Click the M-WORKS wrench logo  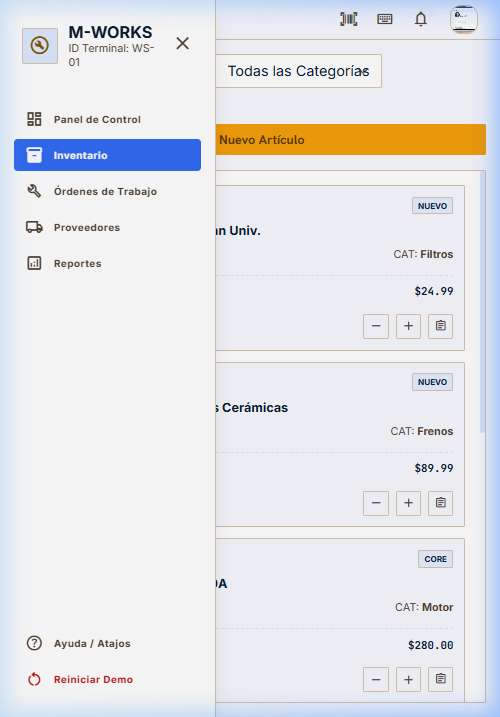click(x=40, y=46)
